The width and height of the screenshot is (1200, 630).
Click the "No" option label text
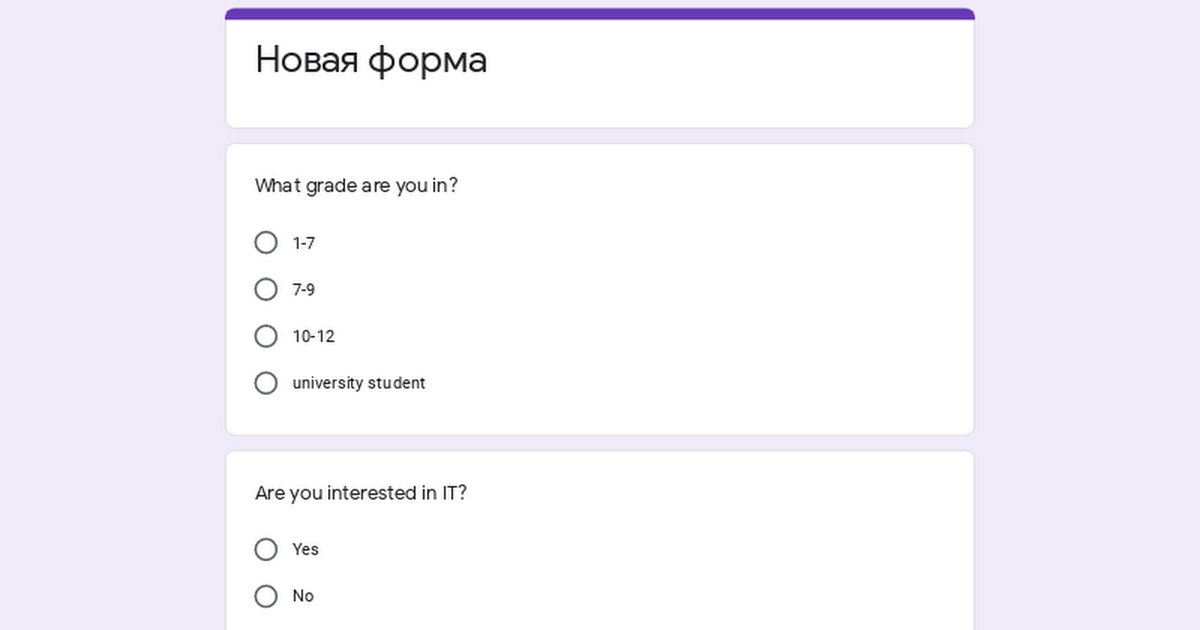click(303, 596)
